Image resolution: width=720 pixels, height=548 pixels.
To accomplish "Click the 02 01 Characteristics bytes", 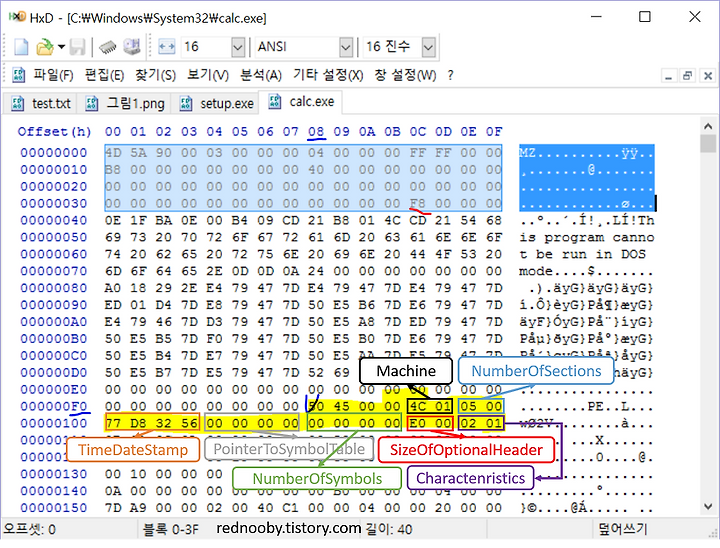I will [481, 423].
